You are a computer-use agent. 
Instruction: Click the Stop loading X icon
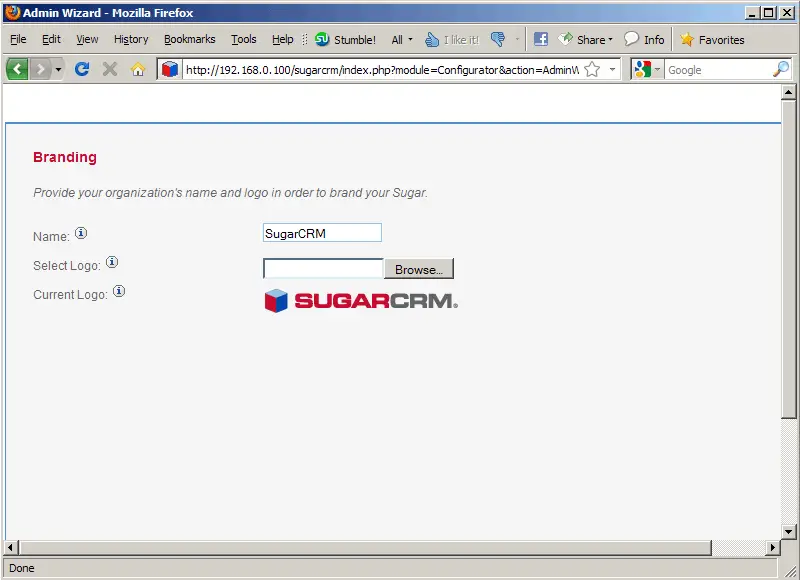click(x=110, y=69)
